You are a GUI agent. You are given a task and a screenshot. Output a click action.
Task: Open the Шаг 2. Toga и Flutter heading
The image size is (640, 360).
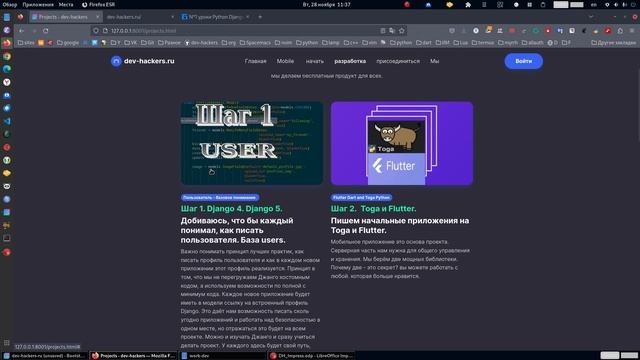(x=373, y=209)
